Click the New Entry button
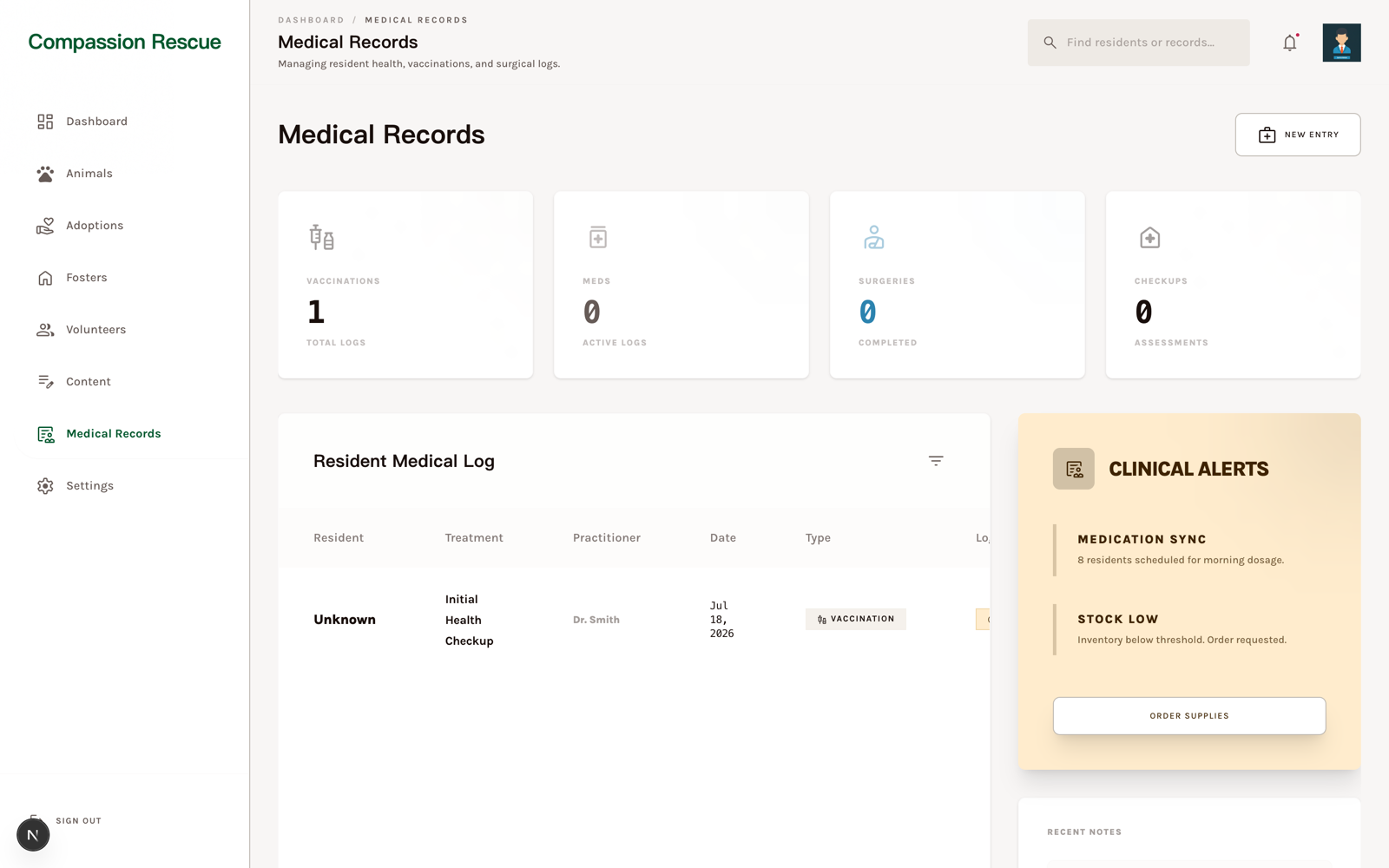Image resolution: width=1389 pixels, height=868 pixels. pos(1298,135)
